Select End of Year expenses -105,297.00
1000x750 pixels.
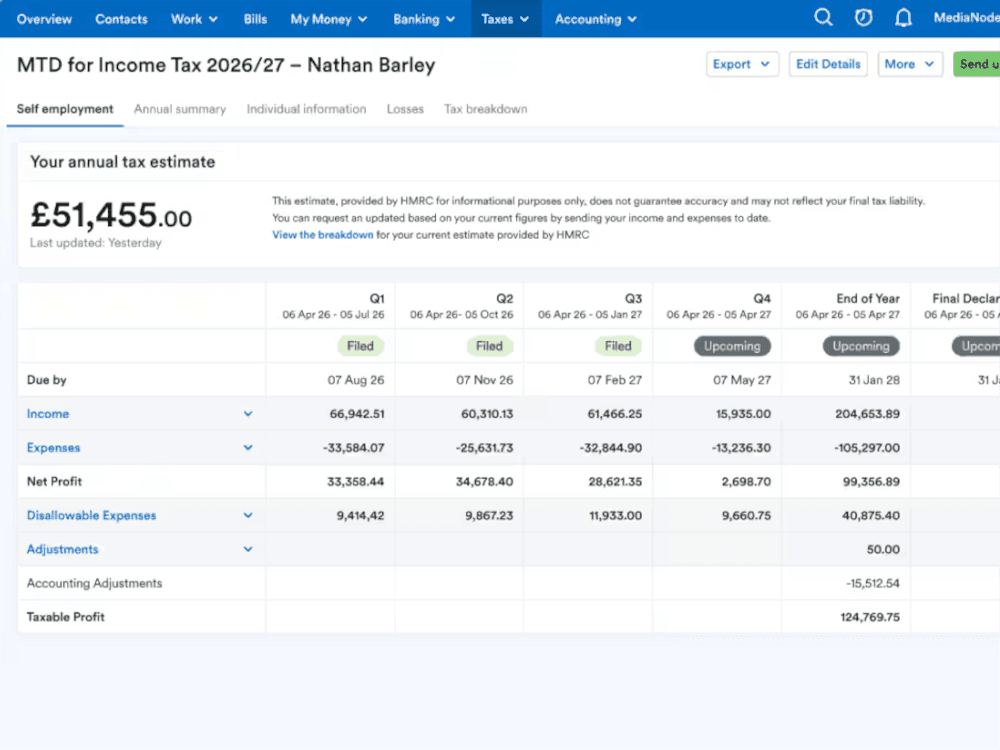pyautogui.click(x=867, y=448)
